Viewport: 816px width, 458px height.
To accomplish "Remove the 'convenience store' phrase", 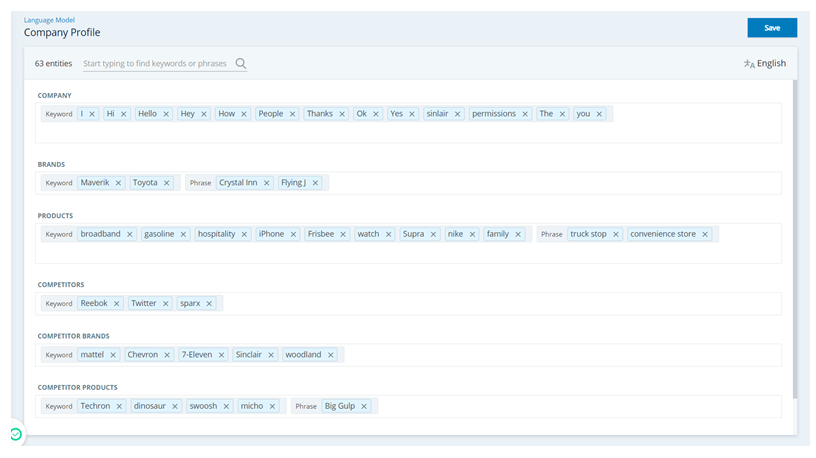I will tap(705, 235).
